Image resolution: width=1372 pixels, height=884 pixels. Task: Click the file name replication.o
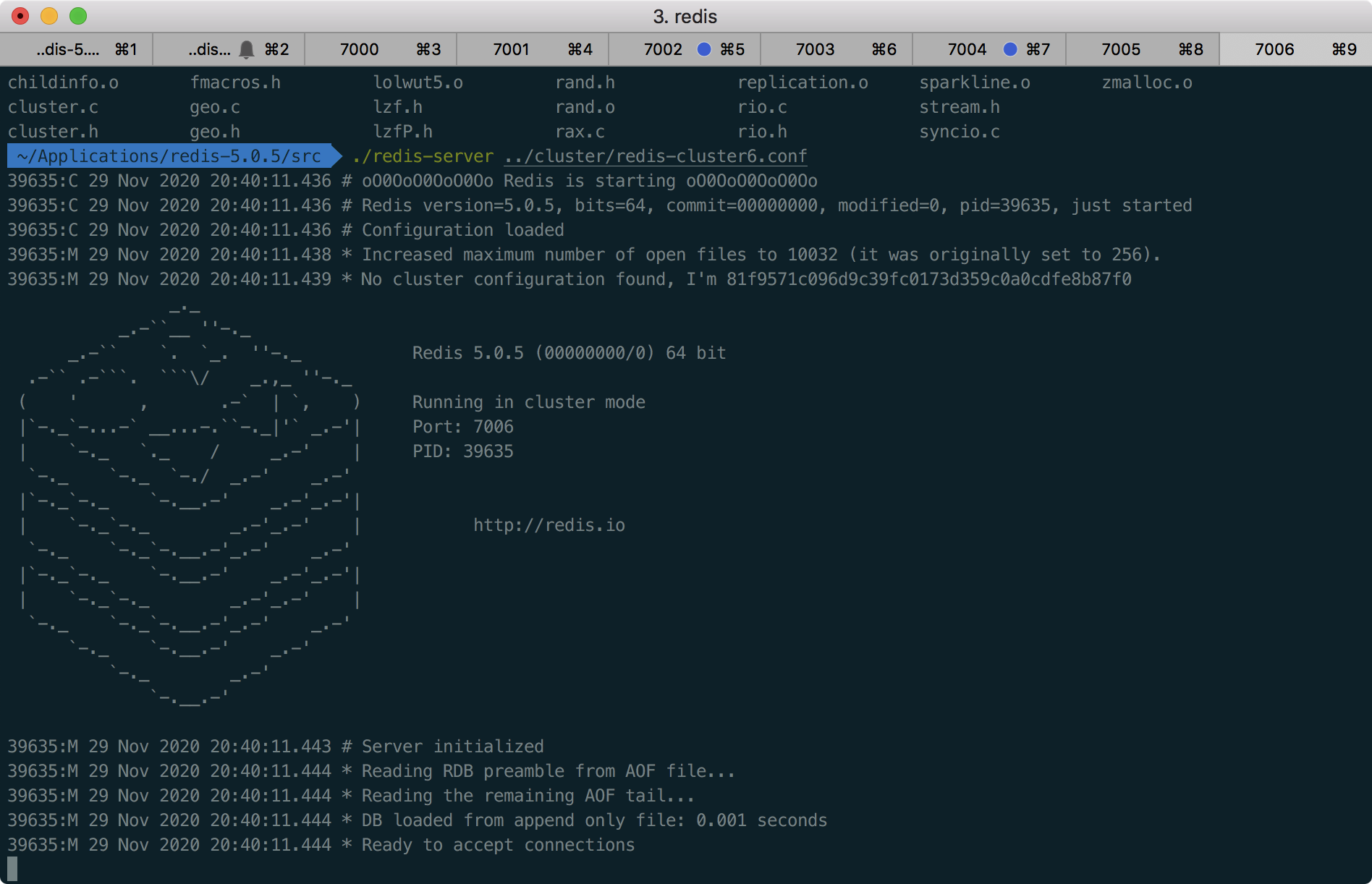[803, 82]
